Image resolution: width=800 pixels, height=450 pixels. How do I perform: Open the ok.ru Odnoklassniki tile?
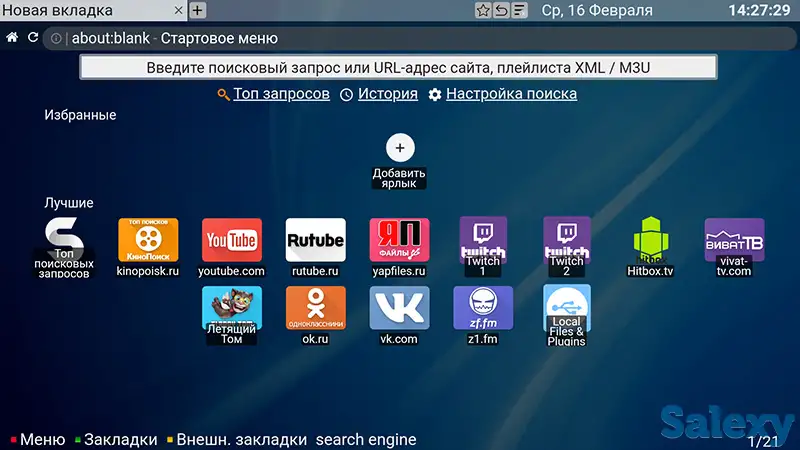pyautogui.click(x=315, y=315)
